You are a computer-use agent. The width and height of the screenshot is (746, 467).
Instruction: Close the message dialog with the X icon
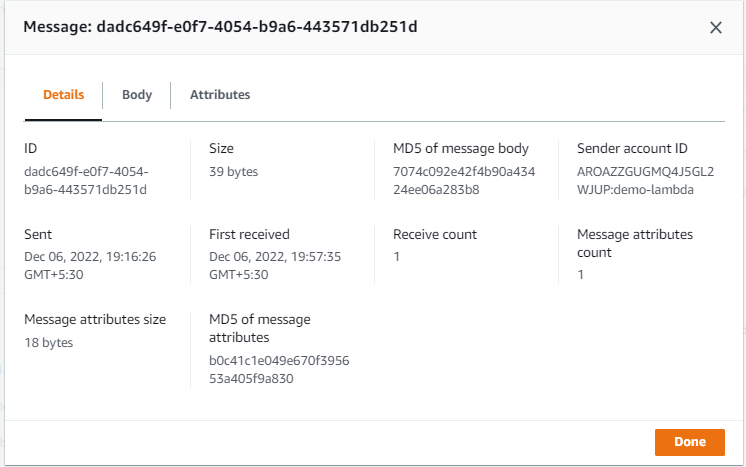pyautogui.click(x=716, y=28)
